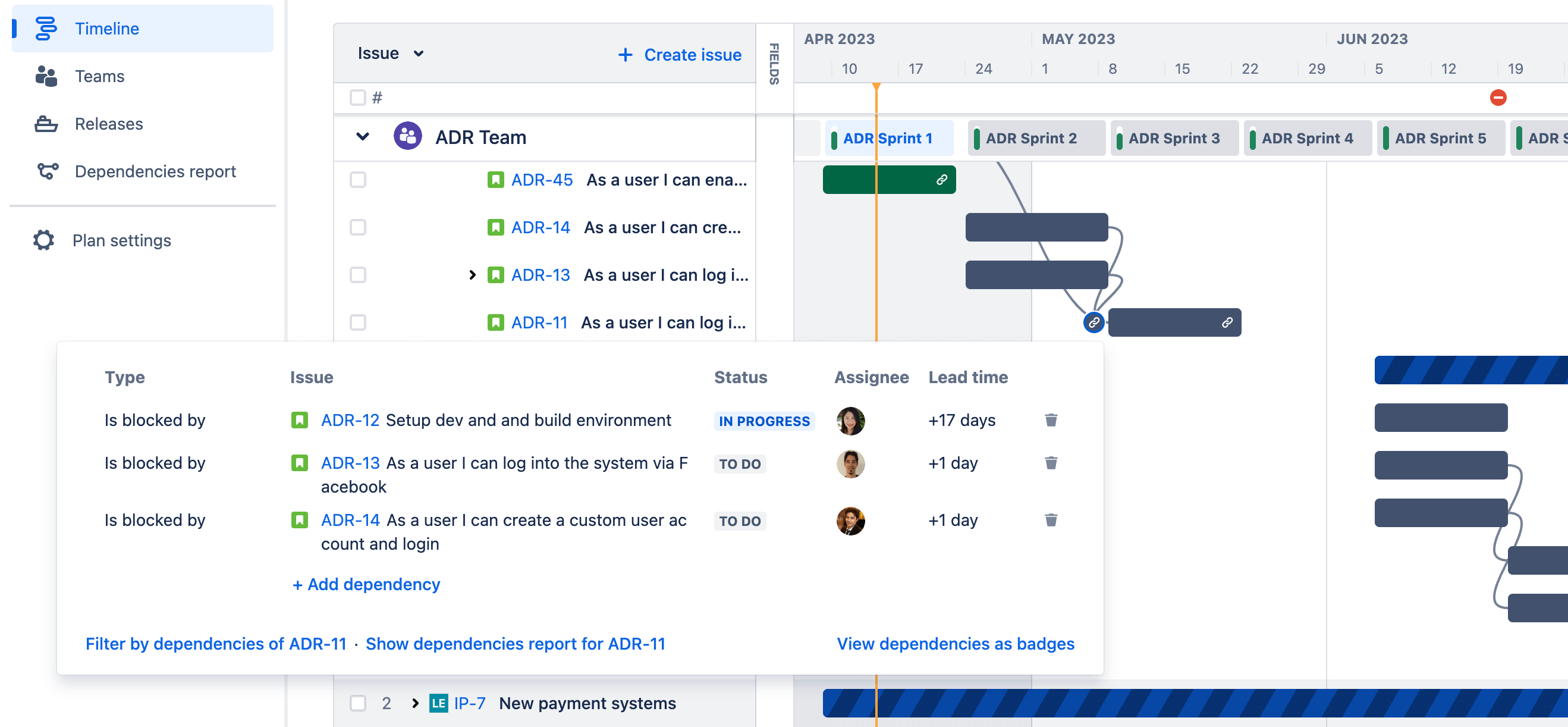Viewport: 1568px width, 727px height.
Task: Select the Releases icon in the sidebar
Action: click(46, 124)
